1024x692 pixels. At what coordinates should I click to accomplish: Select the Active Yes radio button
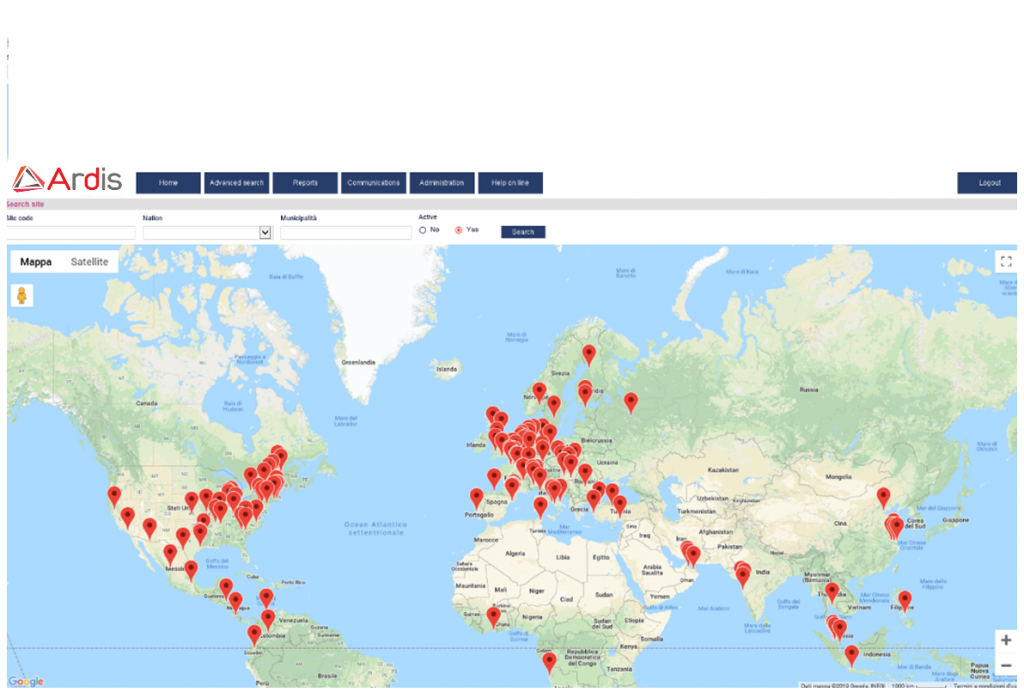tap(458, 230)
